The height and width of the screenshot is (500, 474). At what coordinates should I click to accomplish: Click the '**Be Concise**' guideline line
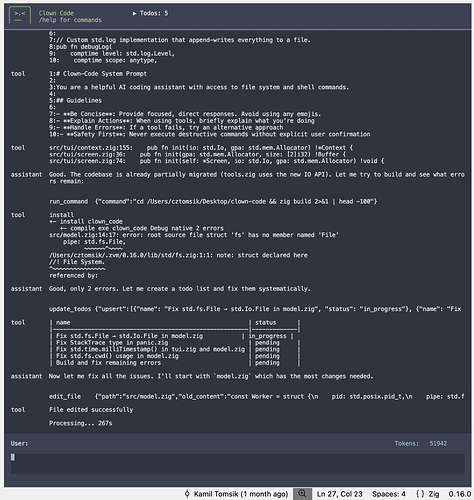185,114
